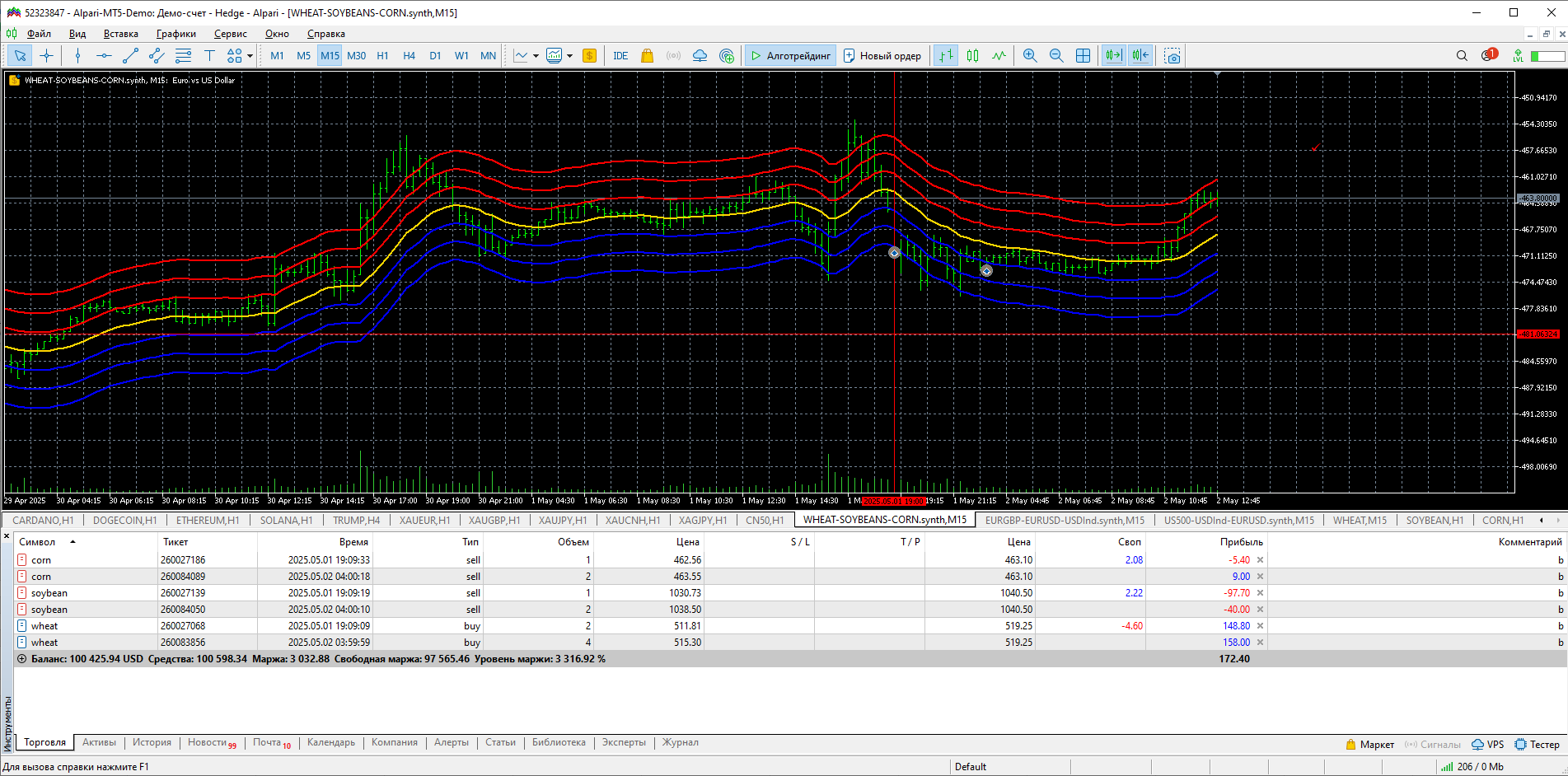Toggle the chart shift option

pos(1140,56)
